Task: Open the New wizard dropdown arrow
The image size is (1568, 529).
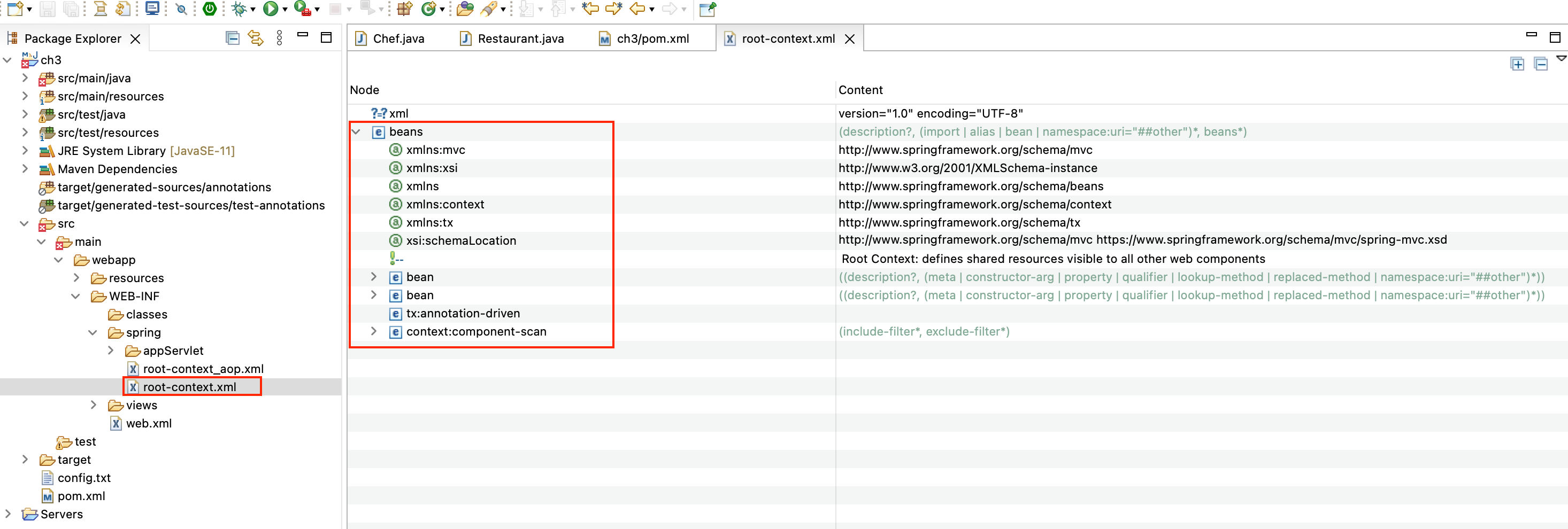Action: 28,10
